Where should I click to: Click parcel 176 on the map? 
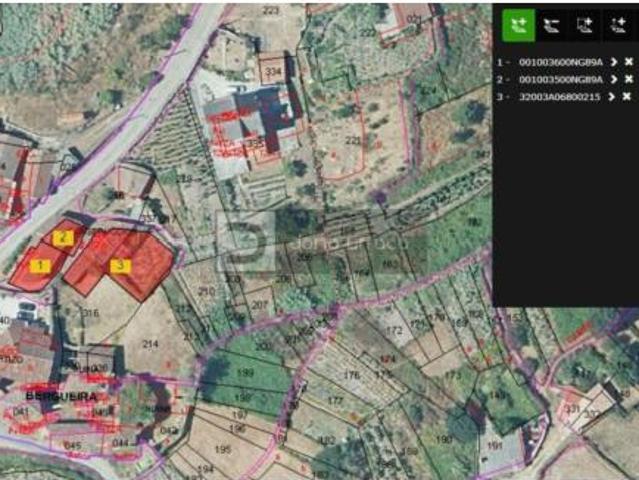(352, 375)
